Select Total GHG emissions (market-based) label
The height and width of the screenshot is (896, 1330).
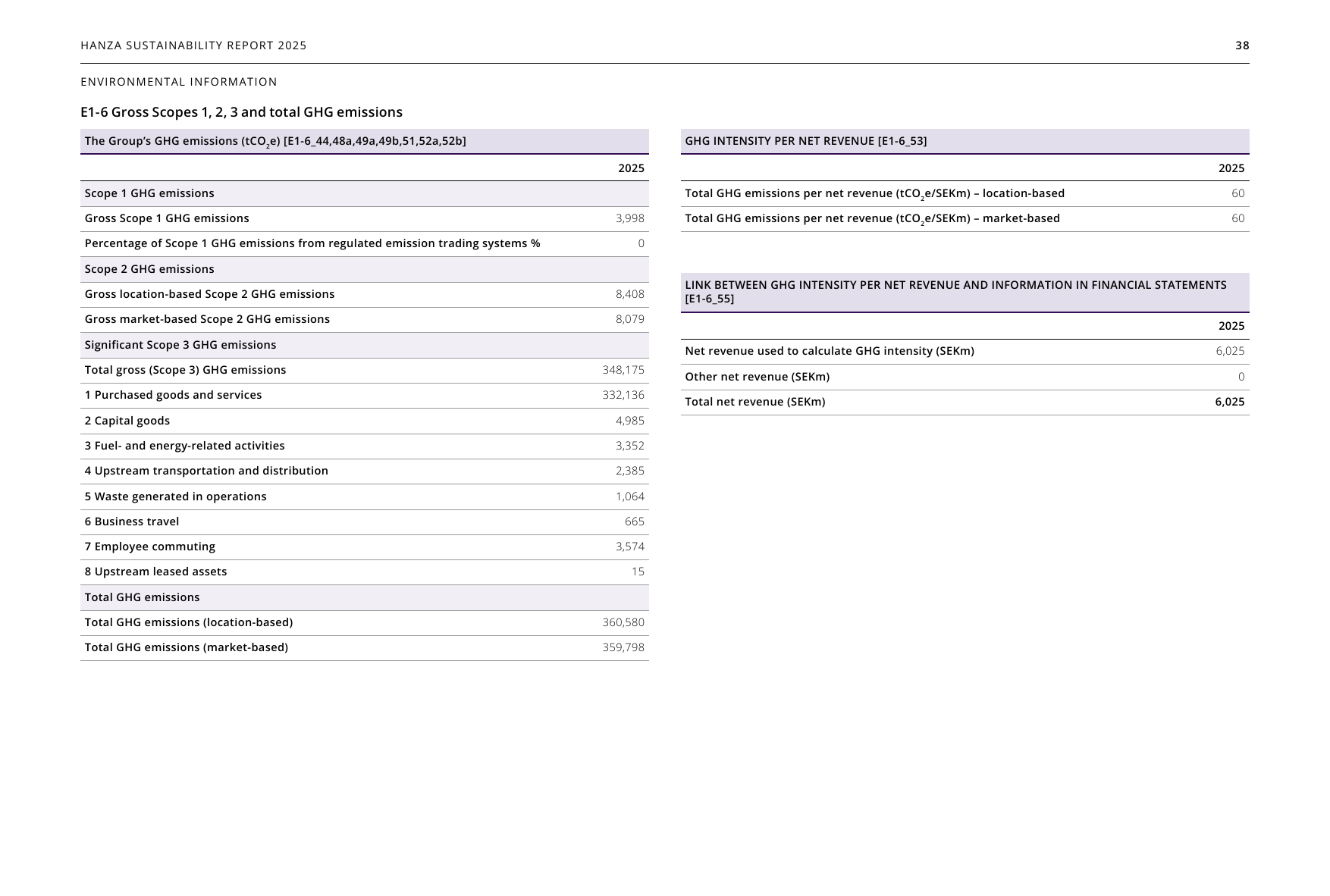pyautogui.click(x=187, y=647)
